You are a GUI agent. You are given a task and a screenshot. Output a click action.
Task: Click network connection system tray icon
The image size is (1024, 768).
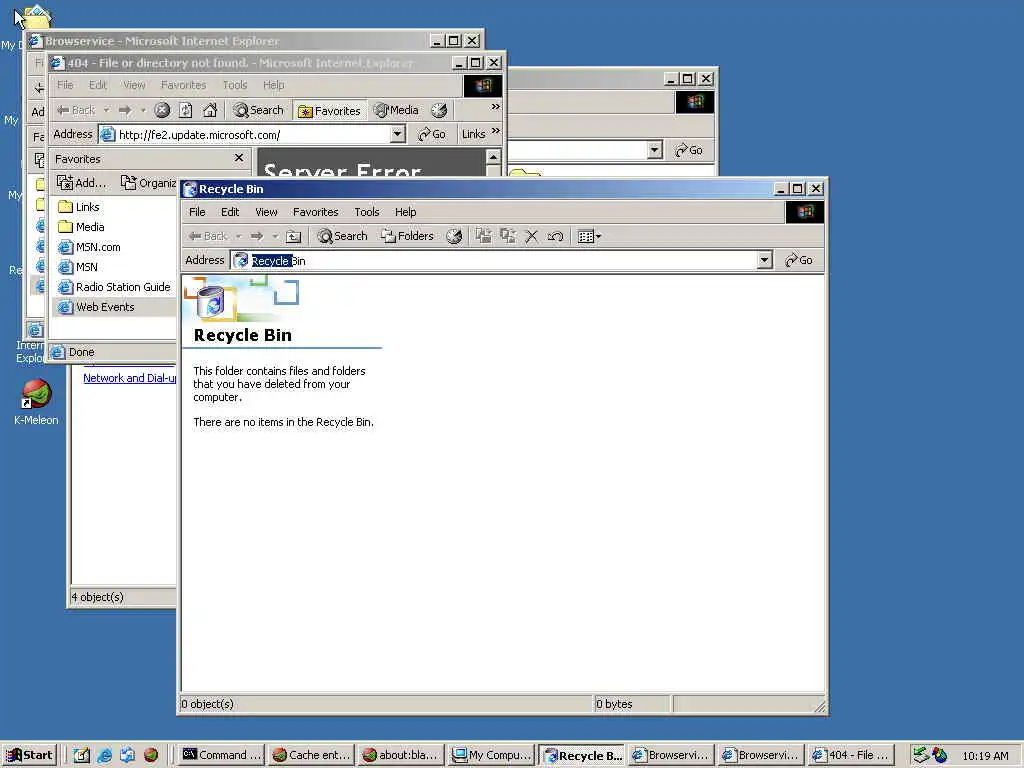(921, 755)
